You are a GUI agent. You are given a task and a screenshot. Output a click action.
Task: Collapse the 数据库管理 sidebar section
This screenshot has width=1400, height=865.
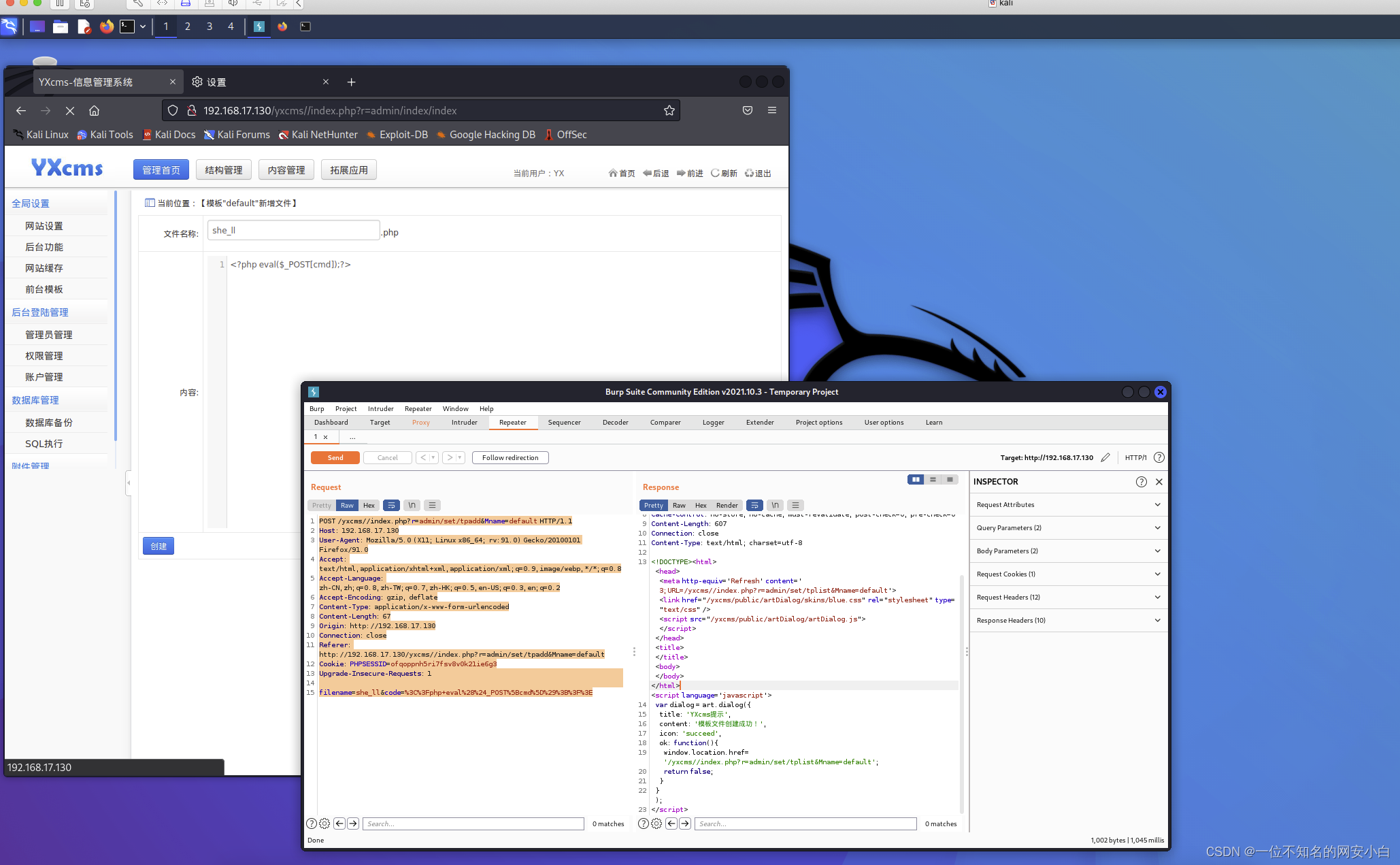(x=35, y=400)
